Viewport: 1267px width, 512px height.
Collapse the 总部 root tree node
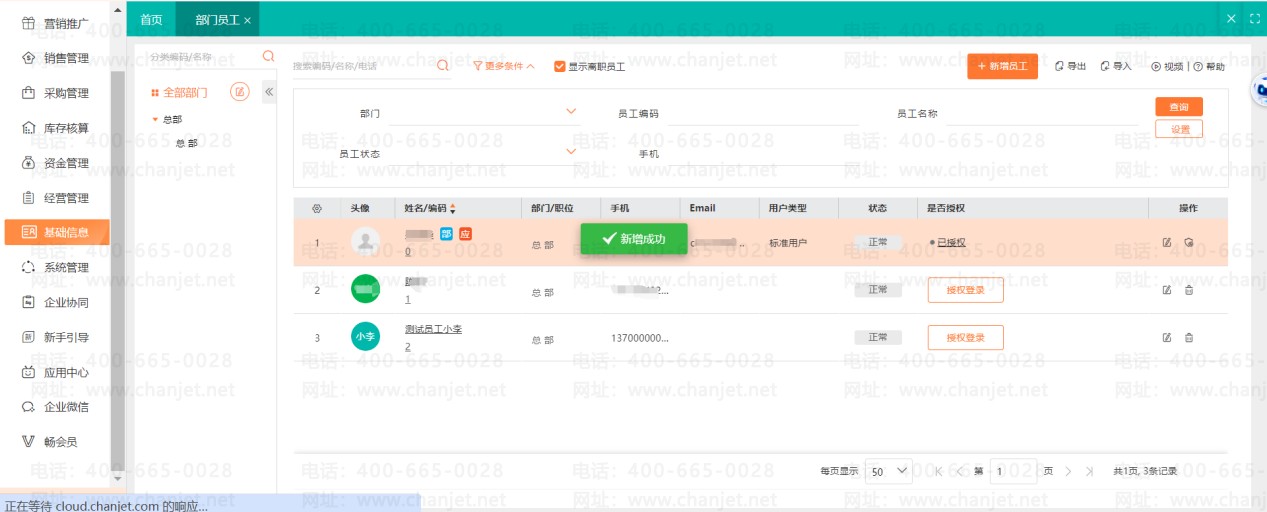[x=155, y=119]
